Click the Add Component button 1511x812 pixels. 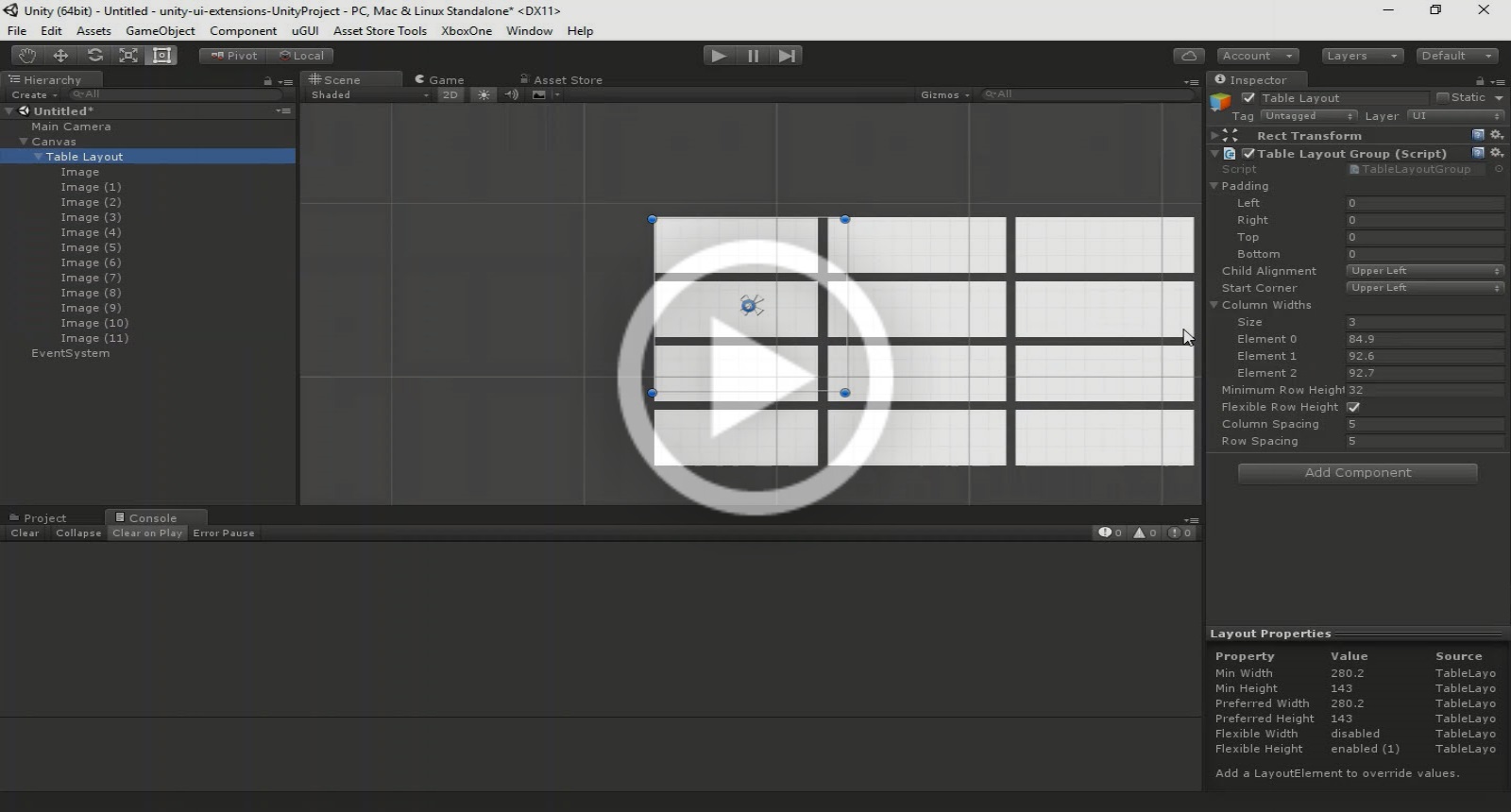point(1358,473)
